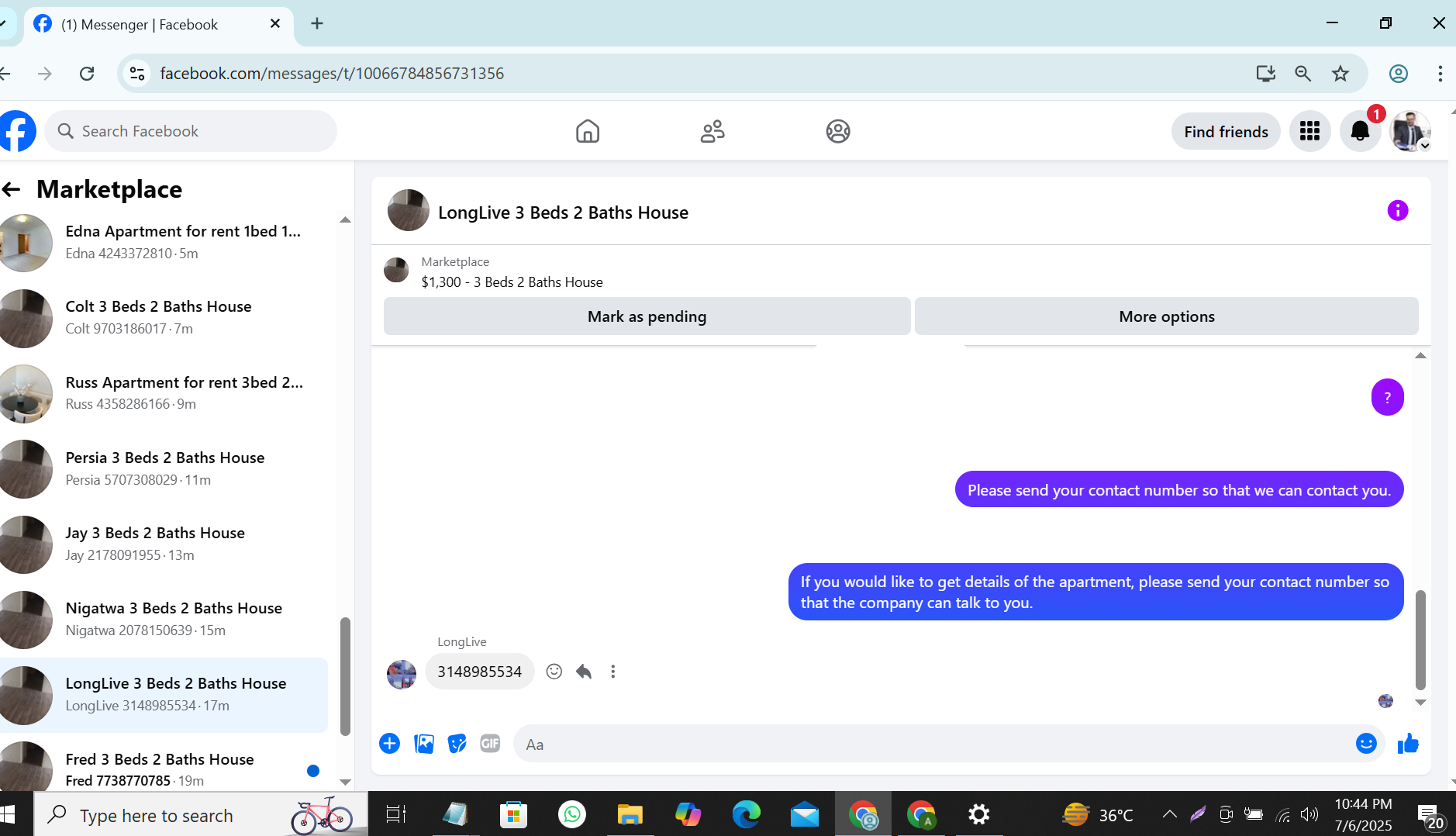Click conversation list scrollbar thumb
The height and width of the screenshot is (836, 1456).
(345, 675)
